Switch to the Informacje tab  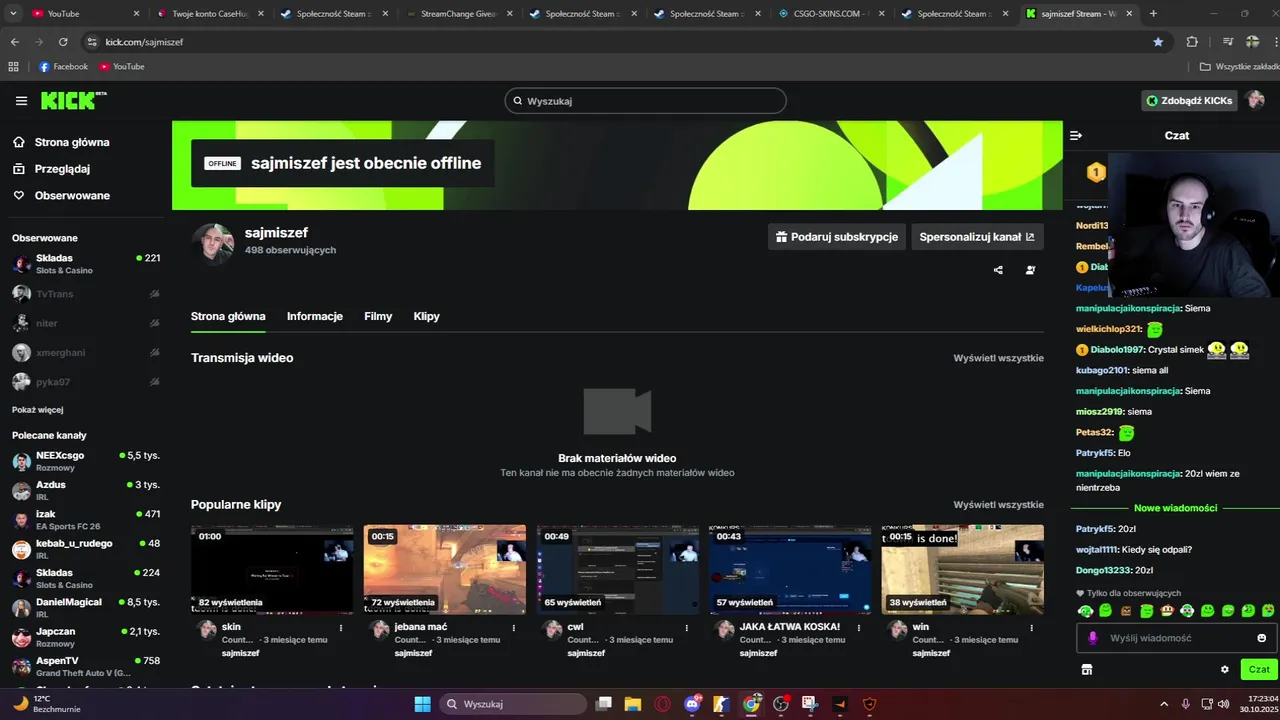(x=315, y=316)
